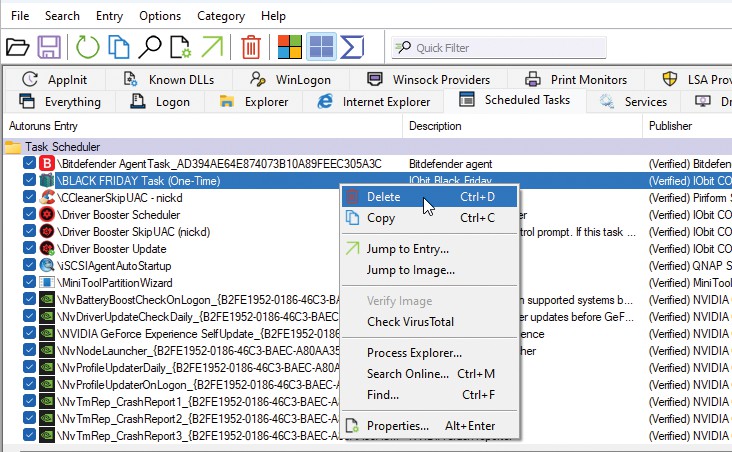Sort by Publisher column header
732x452 pixels.
tap(687, 126)
